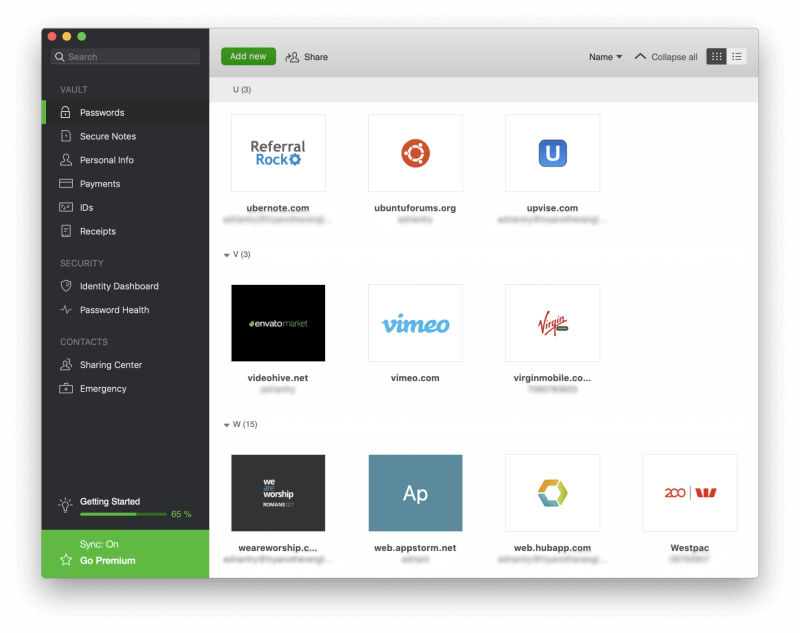
Task: Click the web.appstorm.net entry name
Action: (415, 548)
